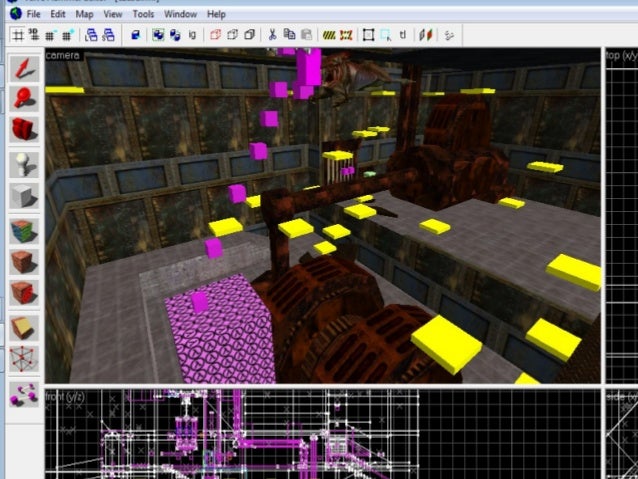Open the Edit menu
Screen dimensions: 638x479
(58, 14)
